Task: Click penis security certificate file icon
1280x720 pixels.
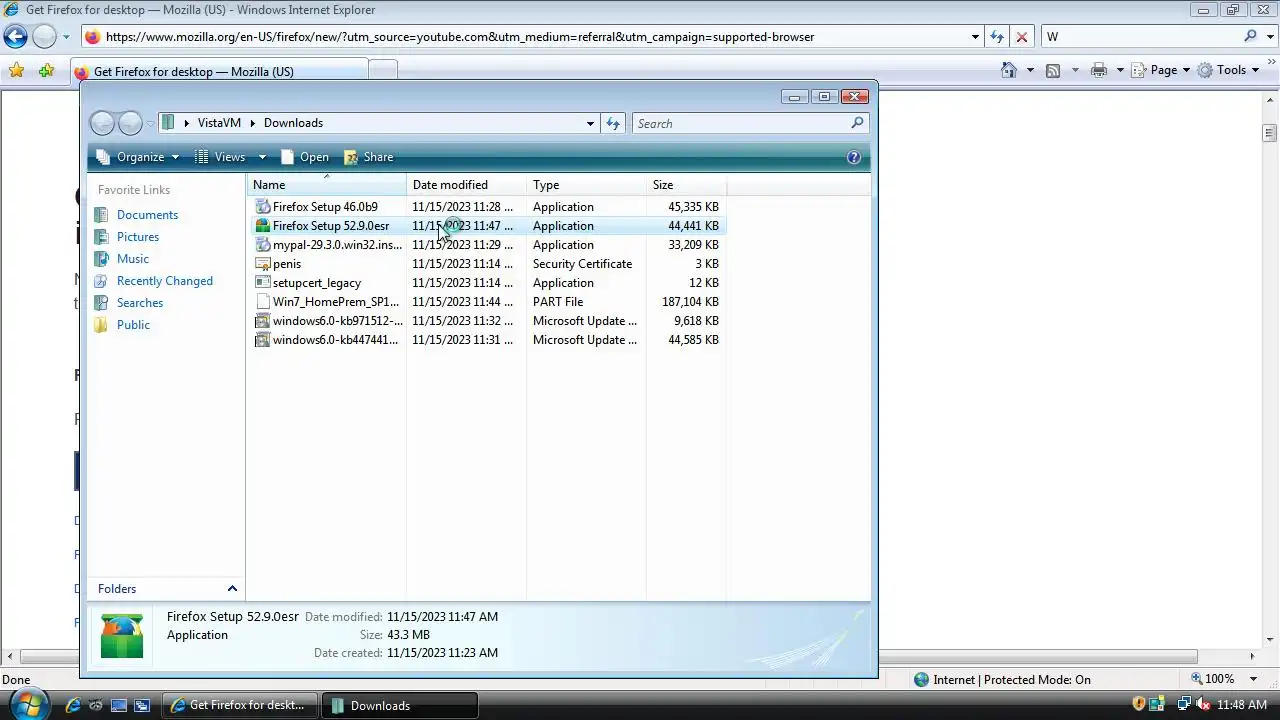Action: 262,264
